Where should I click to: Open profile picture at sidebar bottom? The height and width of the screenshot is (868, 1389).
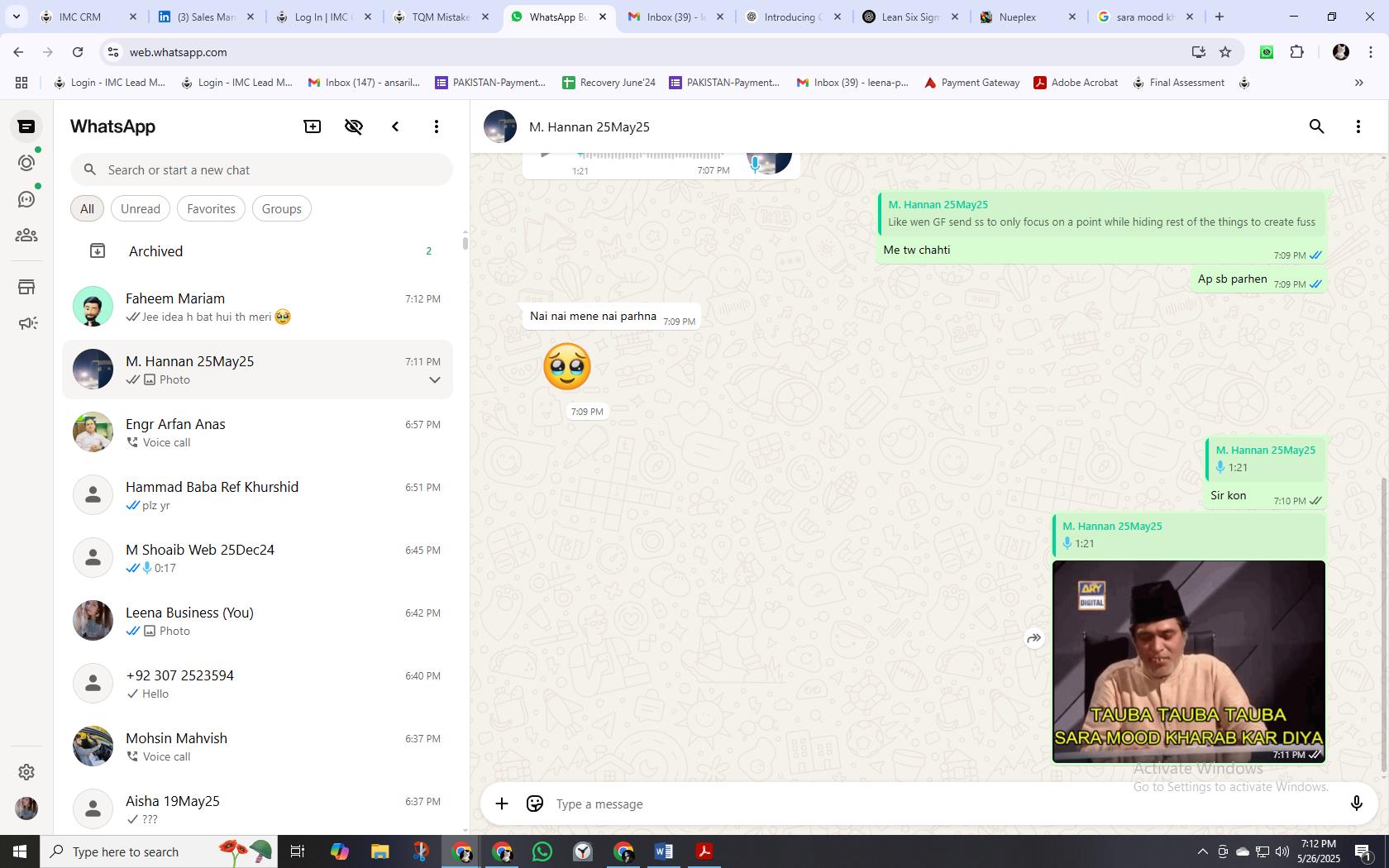26,808
